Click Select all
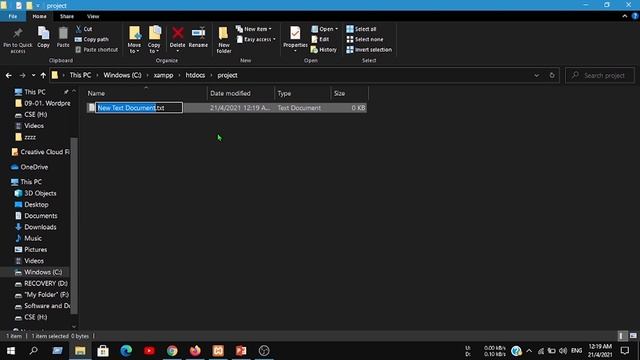Viewport: 640px width, 360px height. point(361,29)
